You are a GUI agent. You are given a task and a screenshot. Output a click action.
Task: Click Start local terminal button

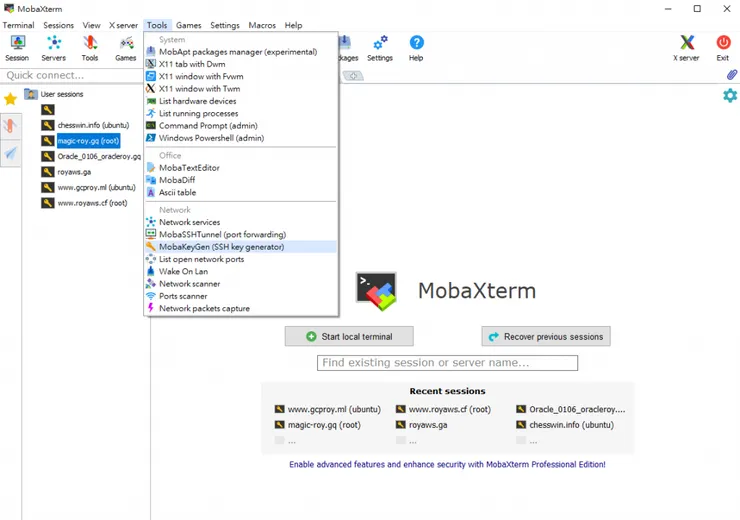349,336
